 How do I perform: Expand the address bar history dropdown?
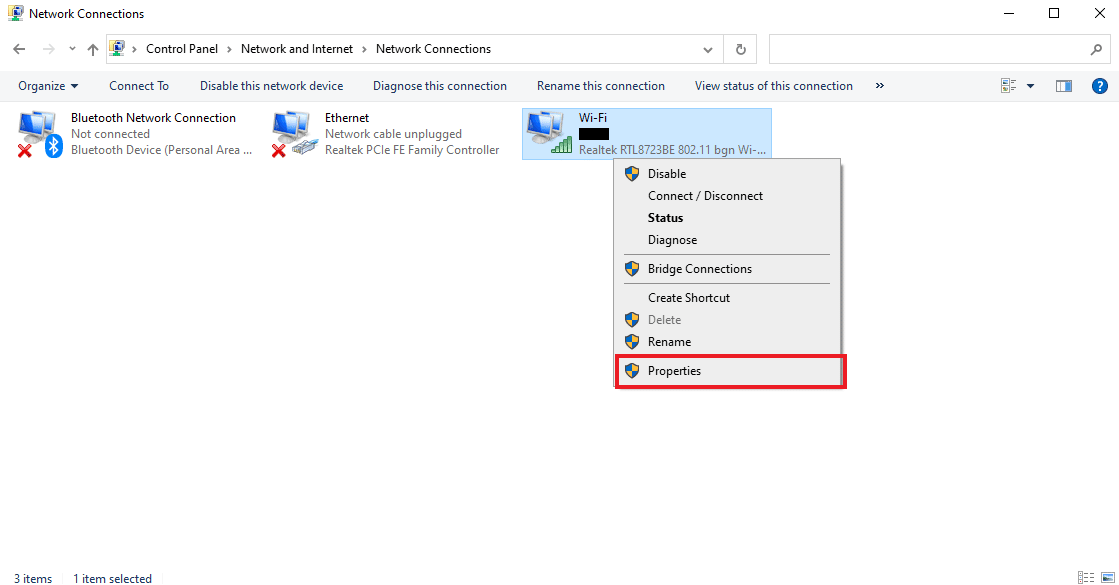(x=709, y=49)
